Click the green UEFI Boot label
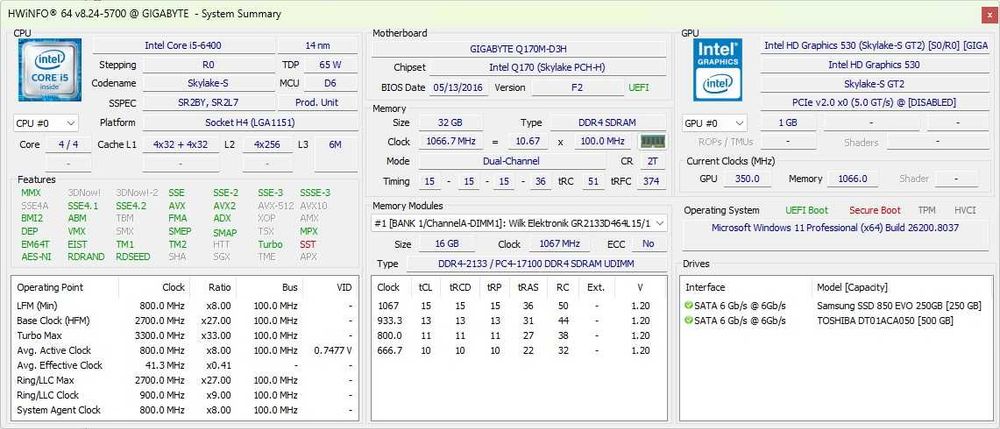The width and height of the screenshot is (1000, 429). click(x=807, y=210)
